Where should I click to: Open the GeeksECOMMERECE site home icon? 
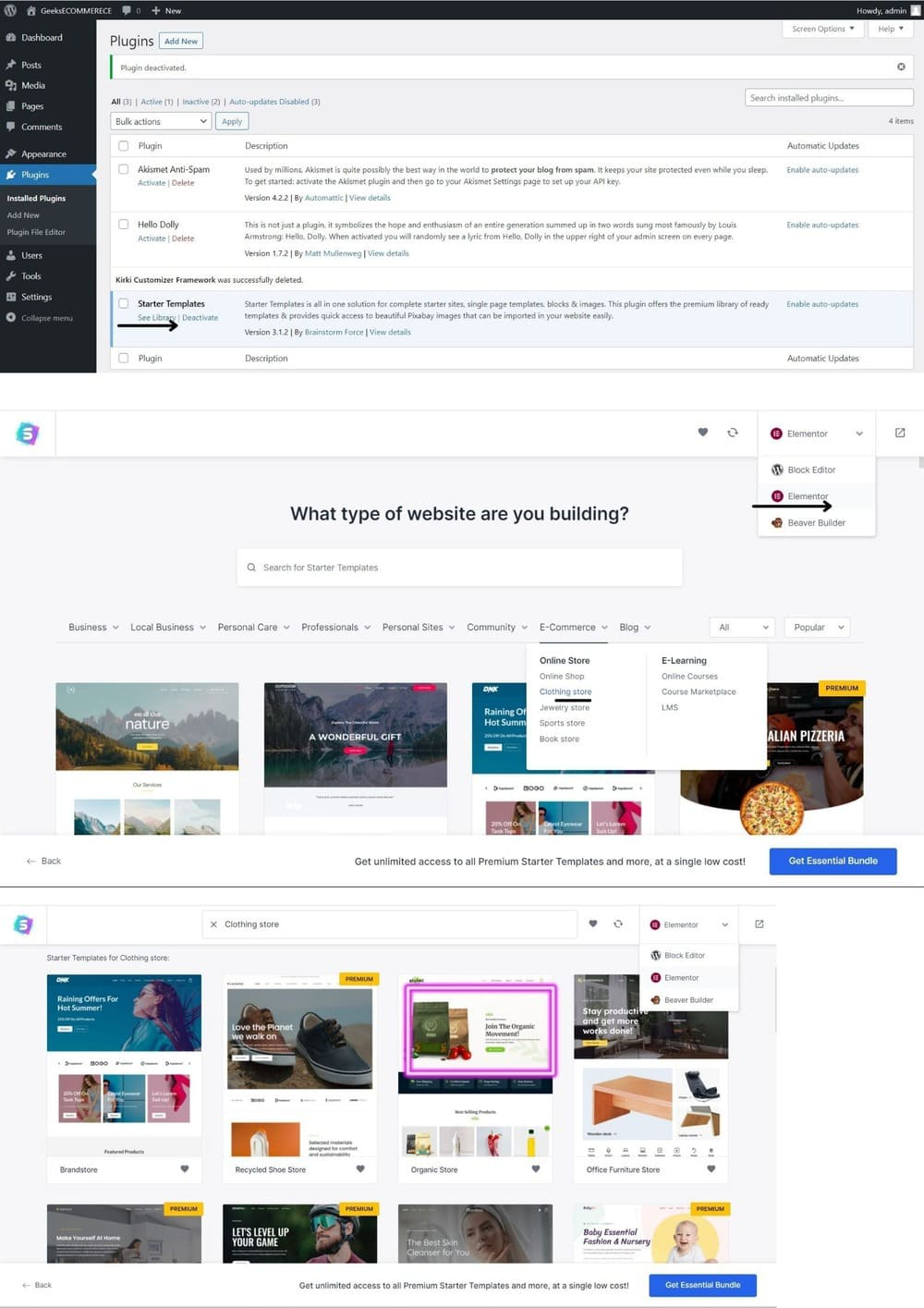click(x=30, y=10)
